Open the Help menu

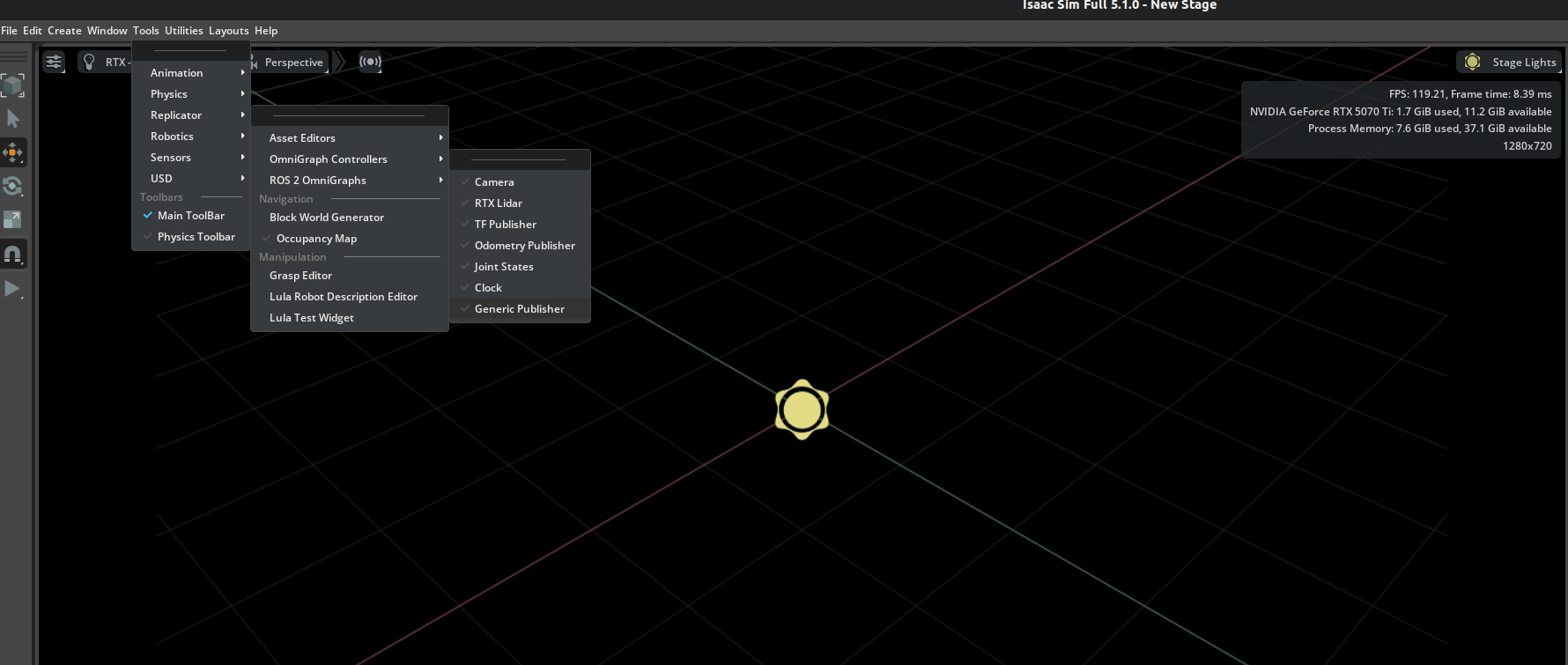tap(266, 31)
